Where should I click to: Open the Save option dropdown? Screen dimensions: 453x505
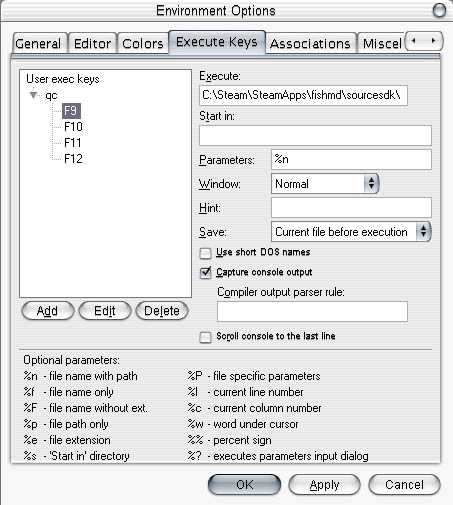coord(351,232)
